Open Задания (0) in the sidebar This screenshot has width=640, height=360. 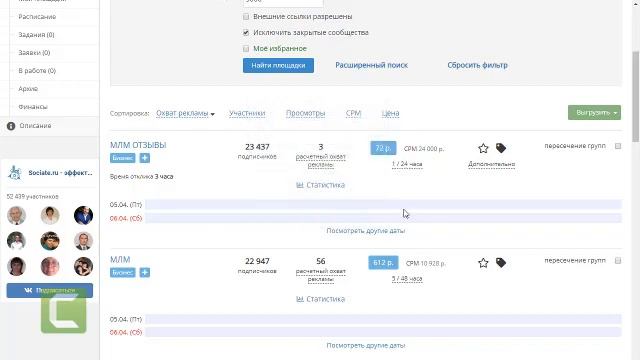[x=36, y=35]
